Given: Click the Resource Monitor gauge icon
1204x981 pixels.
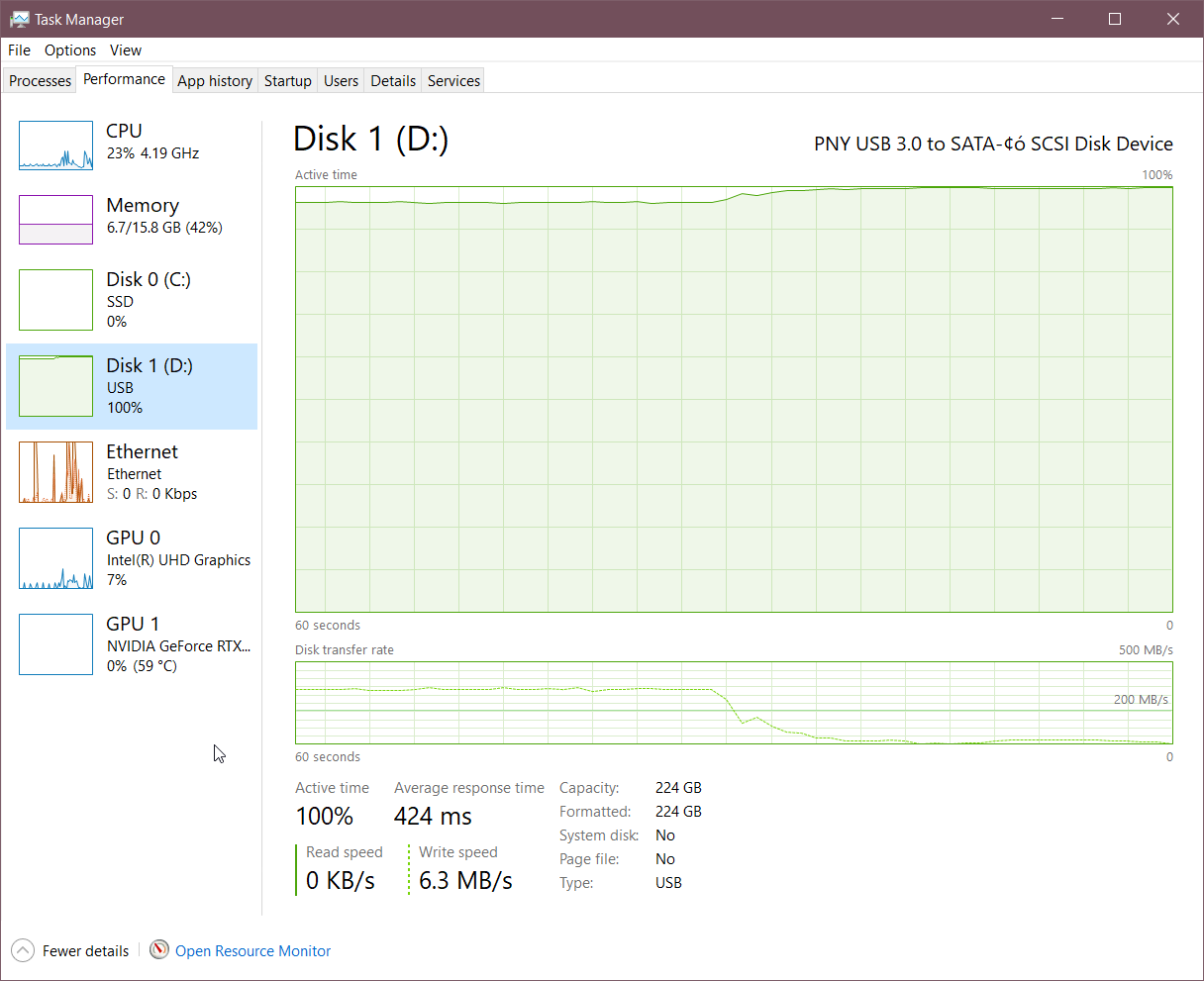Looking at the screenshot, I should [159, 950].
